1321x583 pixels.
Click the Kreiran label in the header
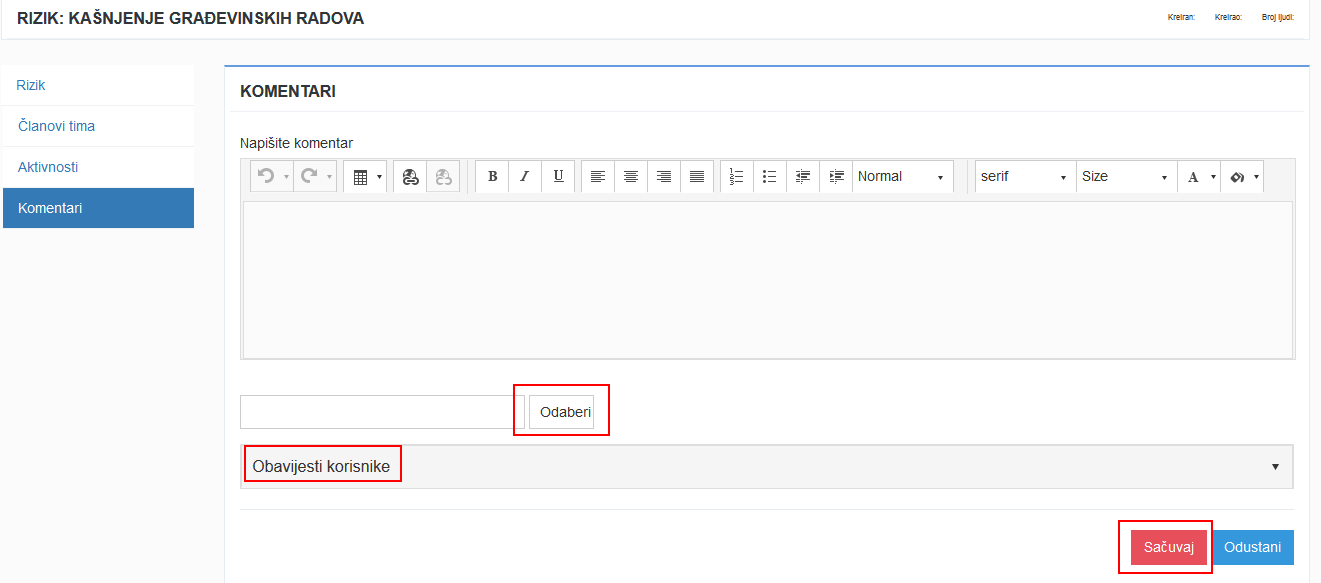(1181, 17)
